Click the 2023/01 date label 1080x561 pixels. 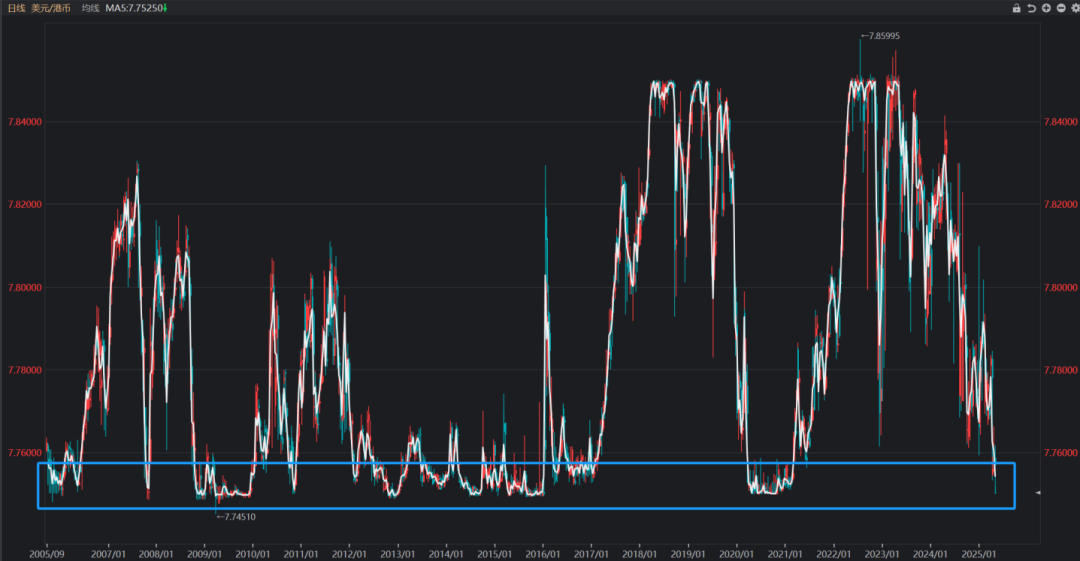(882, 554)
